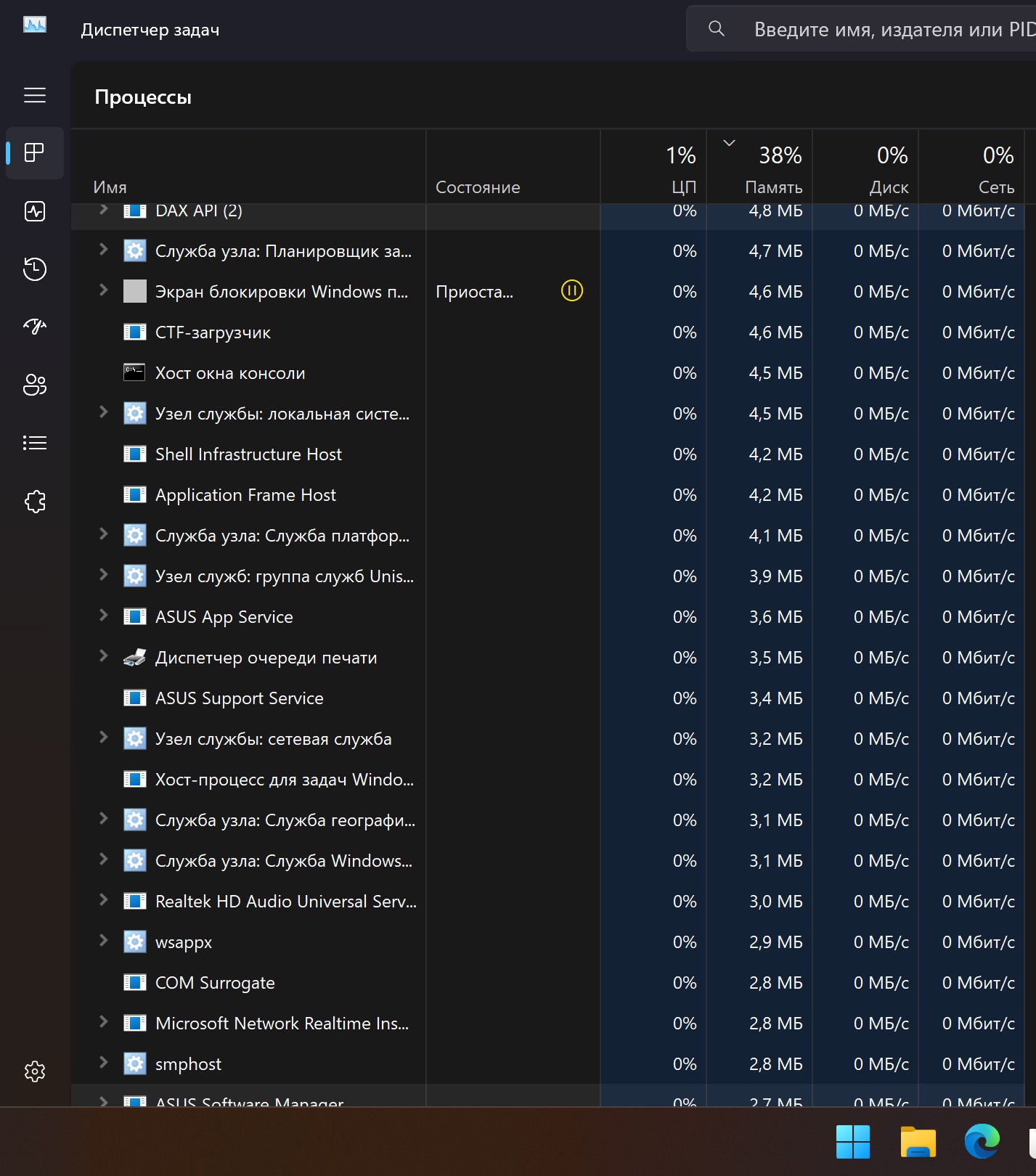Select Служба узла: Служба платфор... row

pyautogui.click(x=548, y=536)
